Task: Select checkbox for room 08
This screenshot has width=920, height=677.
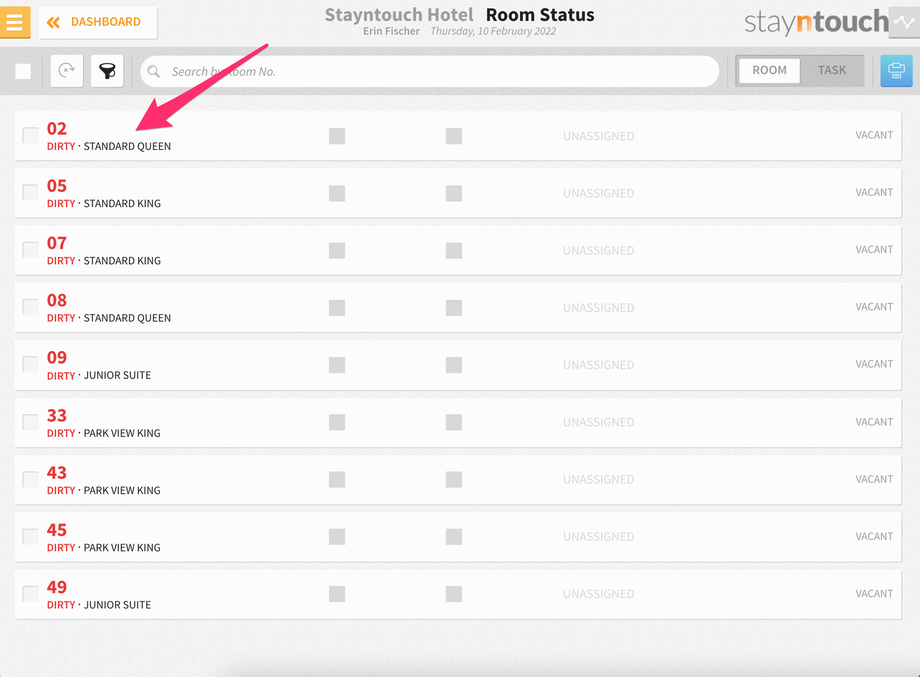Action: point(31,307)
